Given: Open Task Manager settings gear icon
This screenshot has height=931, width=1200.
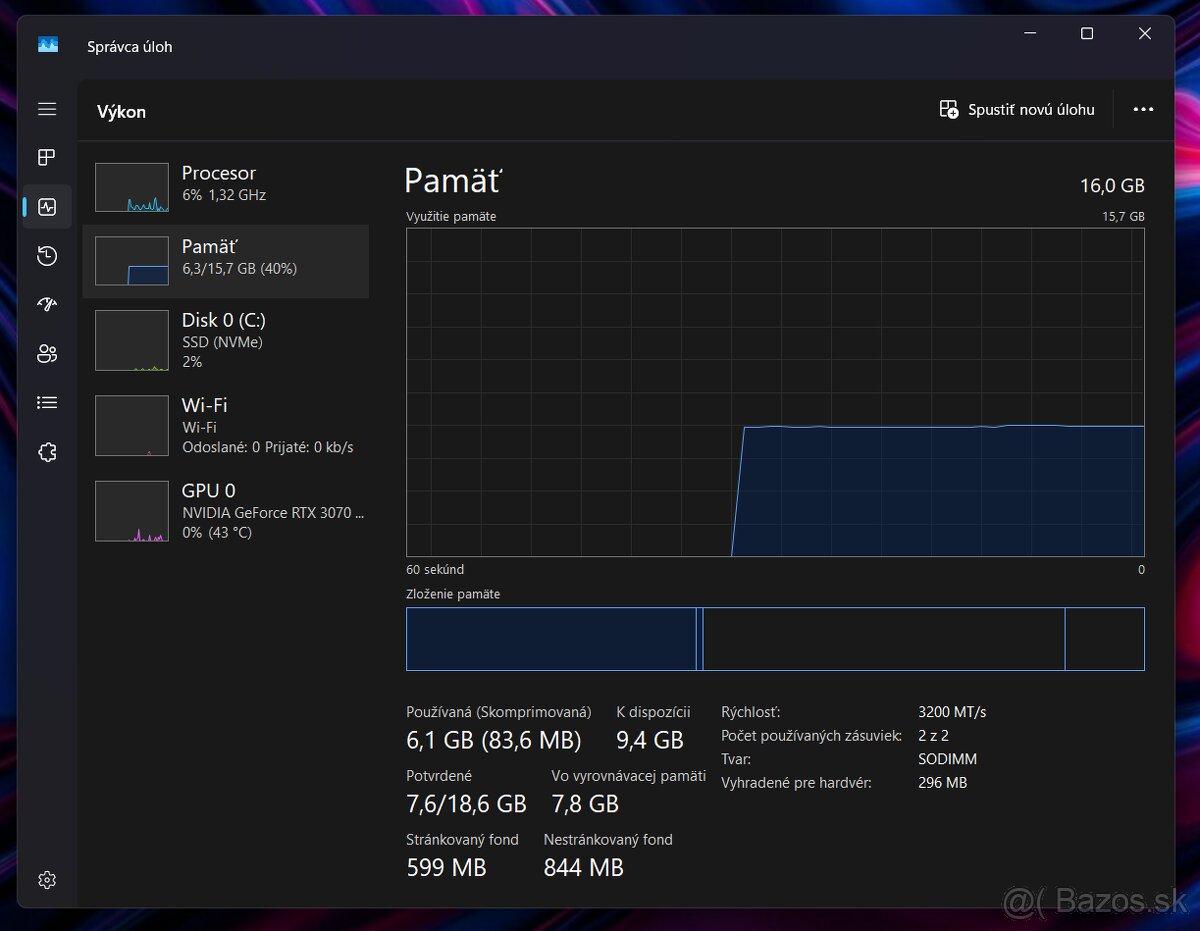Looking at the screenshot, I should point(47,880).
